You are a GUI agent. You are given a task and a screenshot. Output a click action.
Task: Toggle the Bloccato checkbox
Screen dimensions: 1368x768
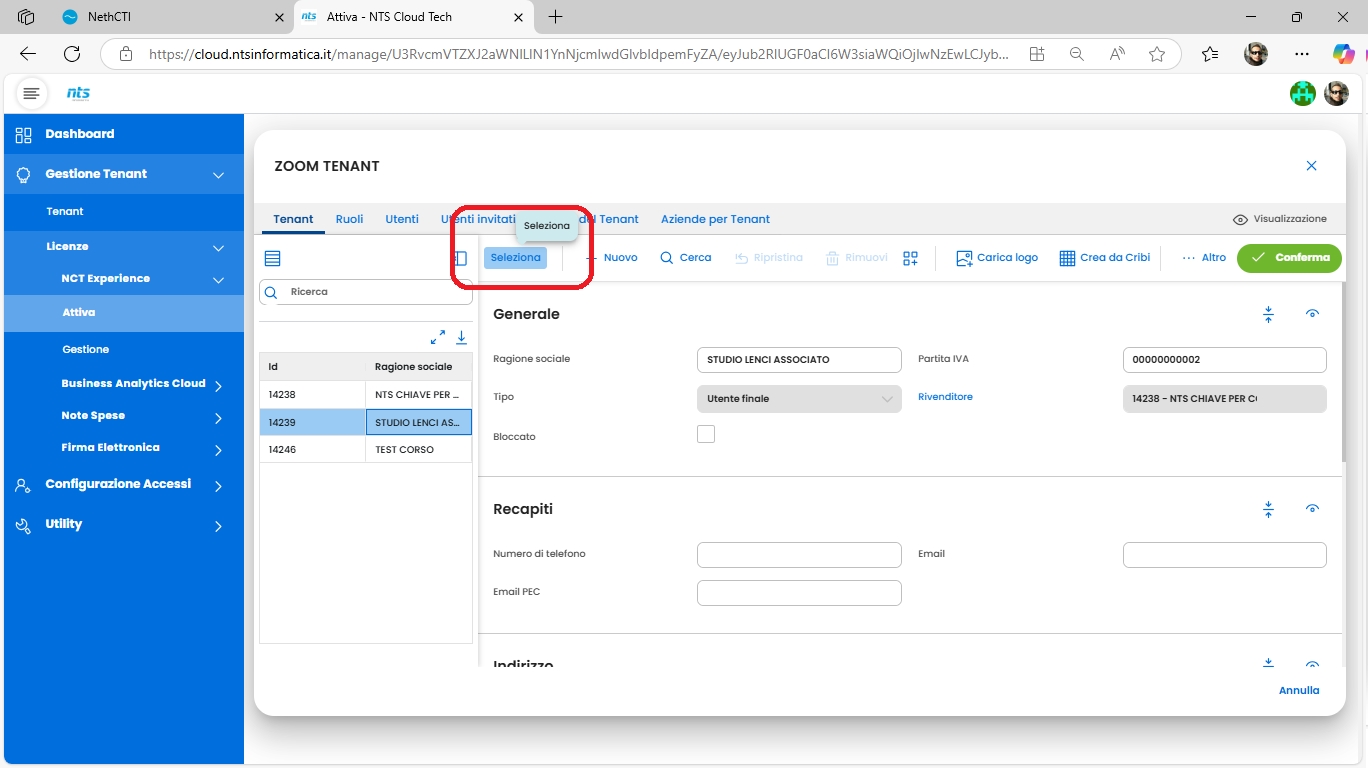point(706,434)
